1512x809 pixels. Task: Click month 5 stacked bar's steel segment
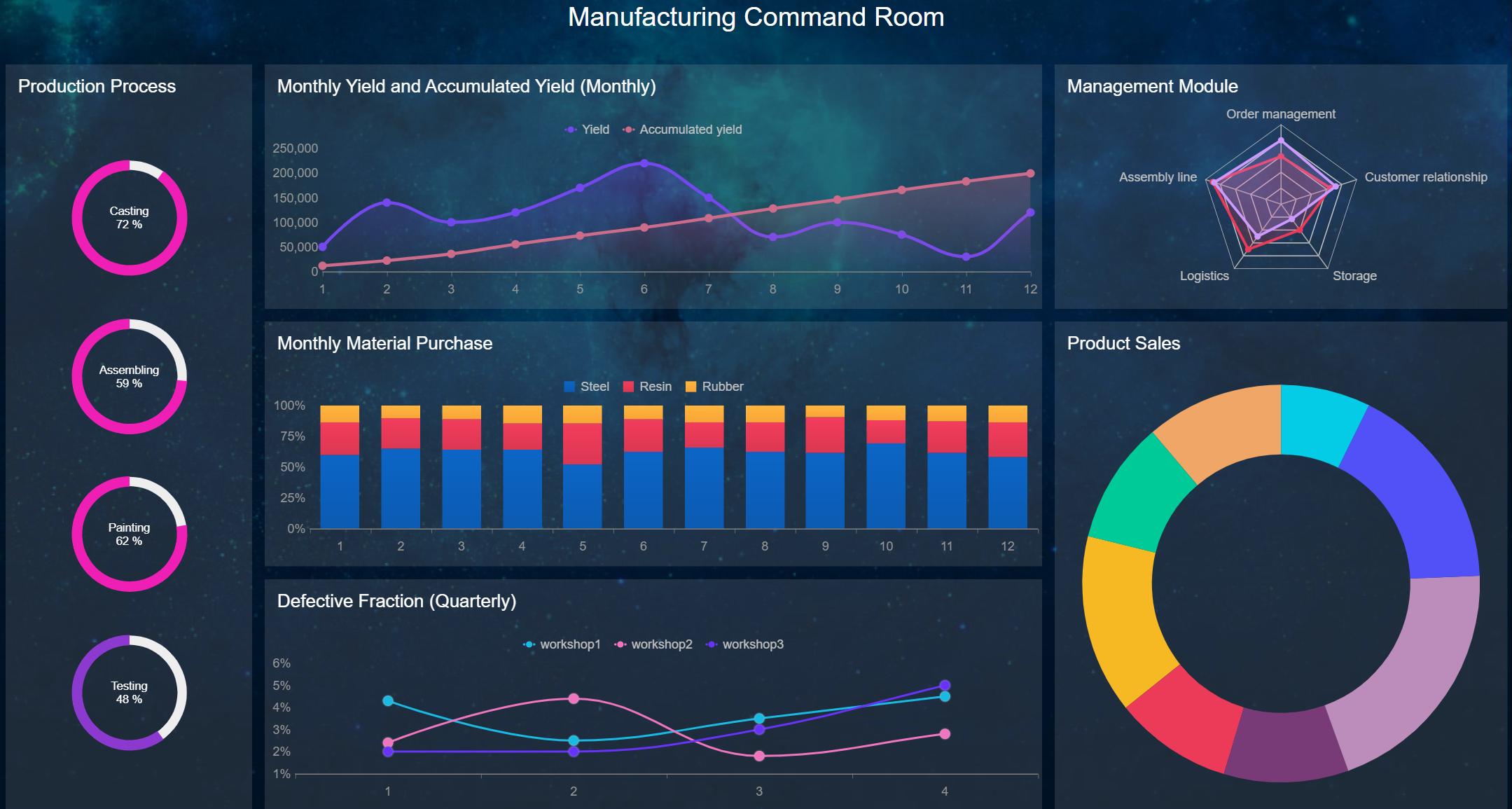(582, 496)
